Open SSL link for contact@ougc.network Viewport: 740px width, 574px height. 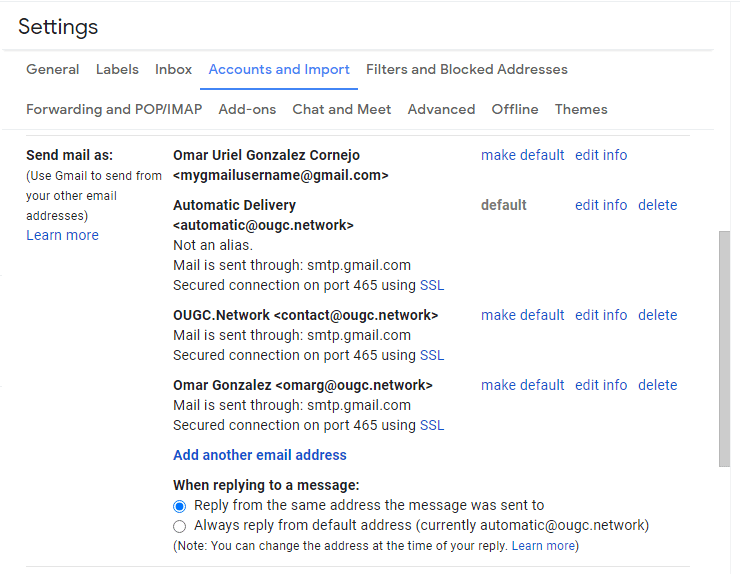[x=432, y=355]
